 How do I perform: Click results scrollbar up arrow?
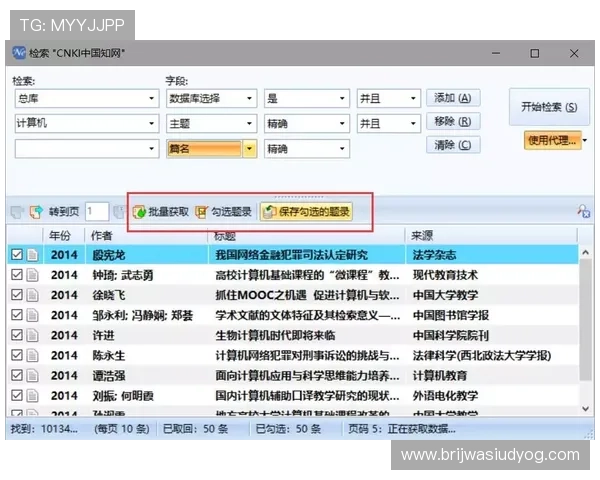(585, 253)
